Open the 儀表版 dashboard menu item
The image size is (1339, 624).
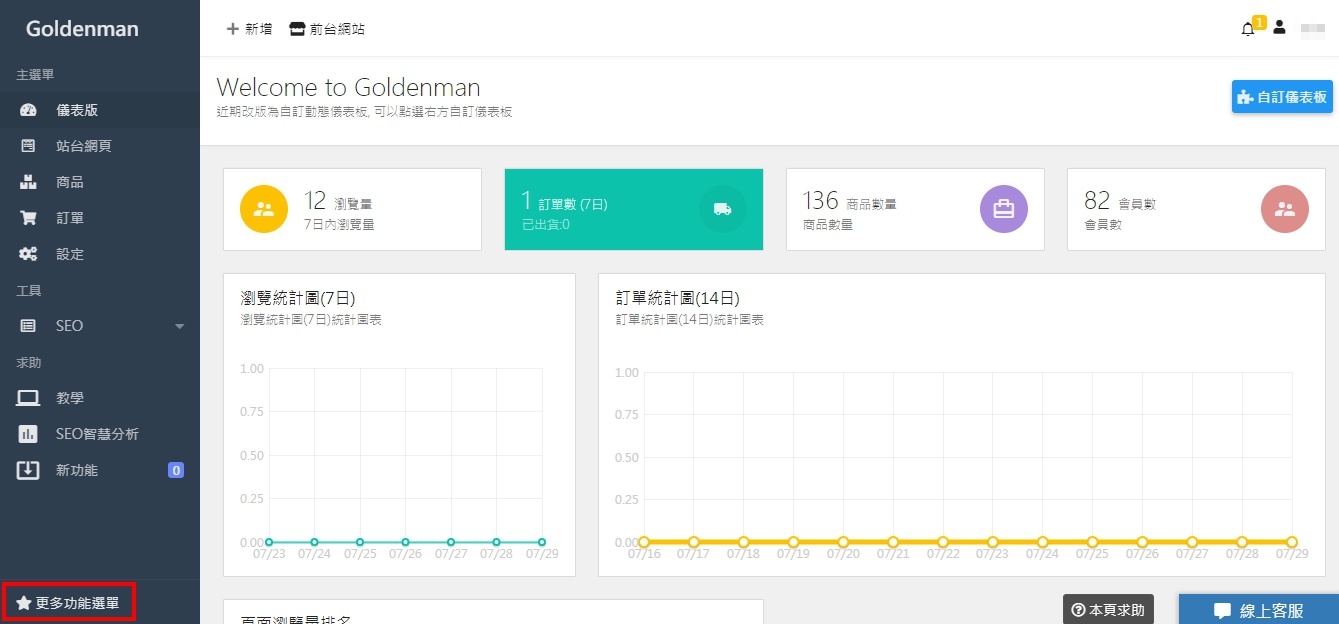point(100,110)
